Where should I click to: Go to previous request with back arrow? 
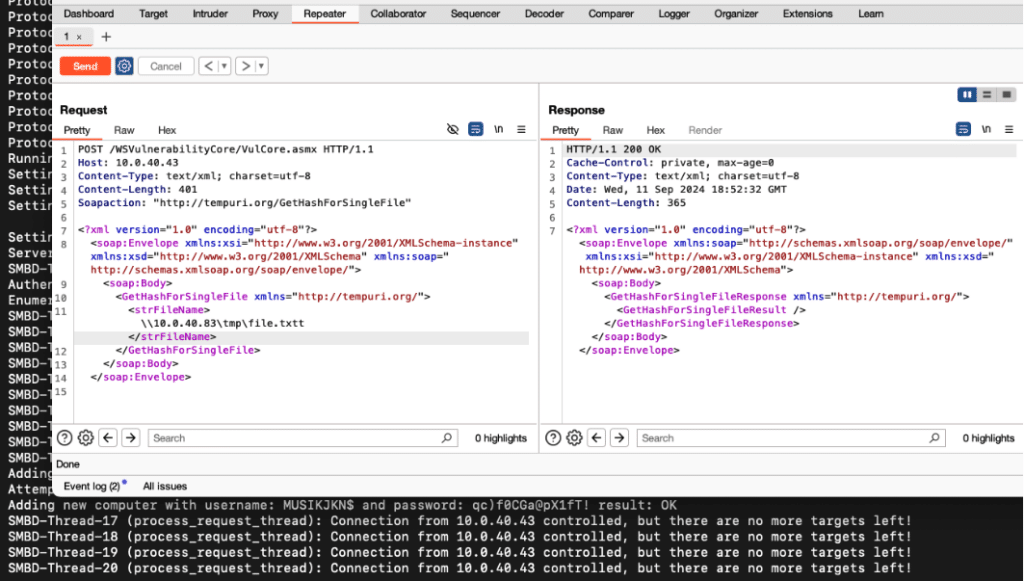(208, 66)
